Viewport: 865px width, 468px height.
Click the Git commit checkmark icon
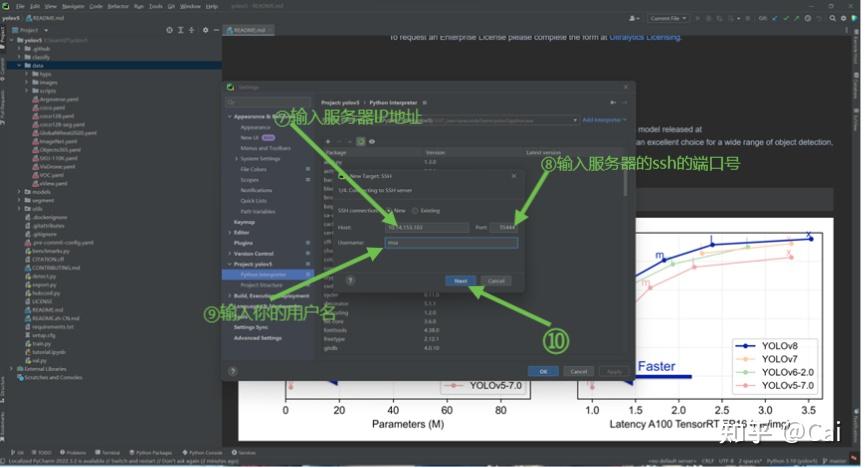(x=786, y=18)
